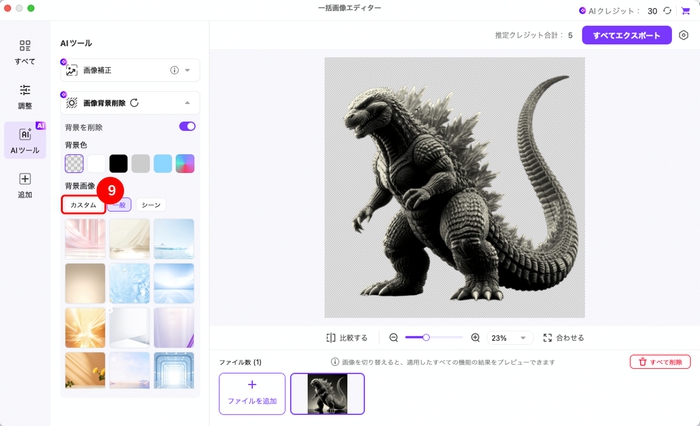Expand the 画像補正 section arrow

[x=188, y=70]
